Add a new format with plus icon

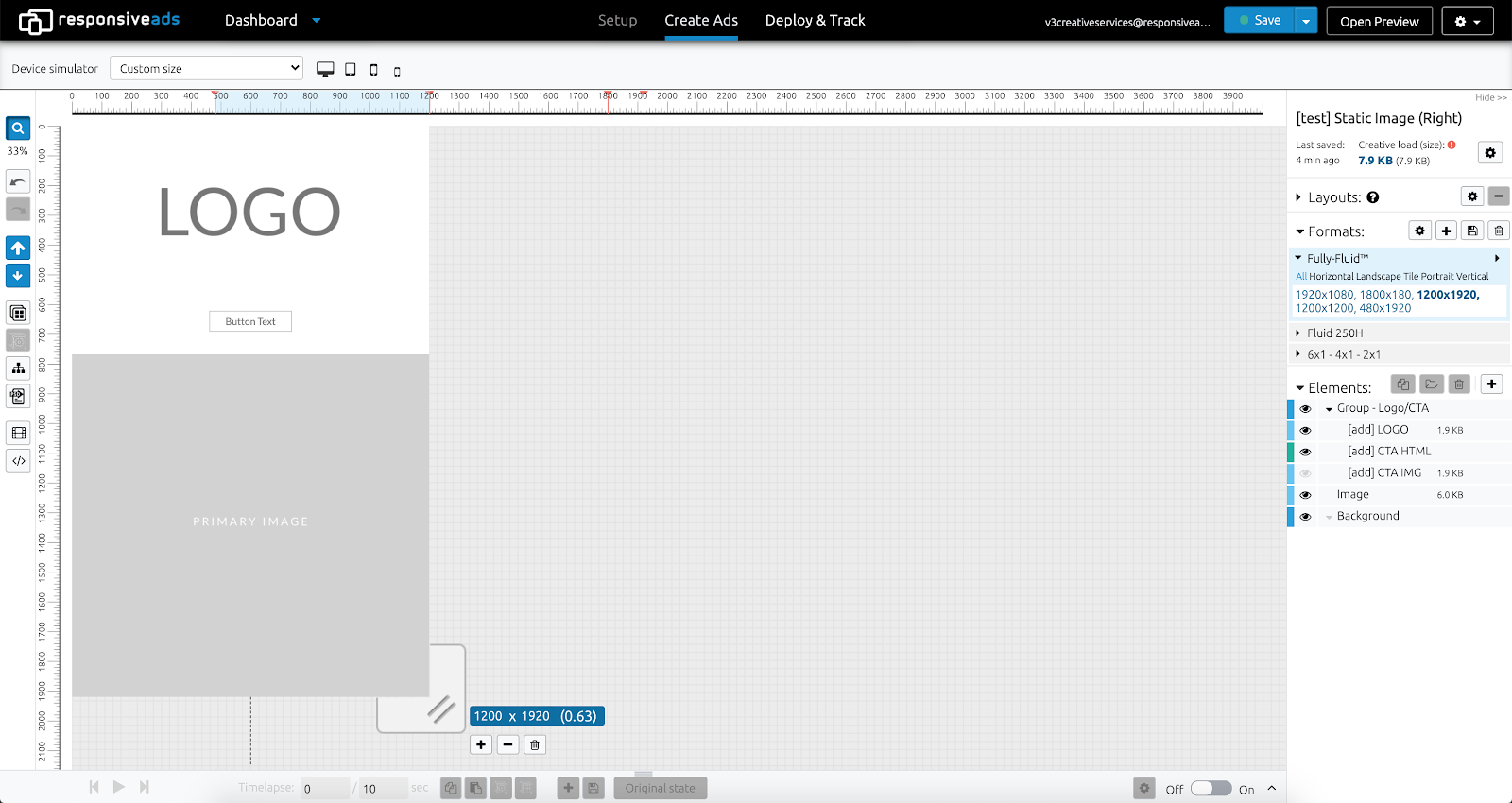point(1446,231)
